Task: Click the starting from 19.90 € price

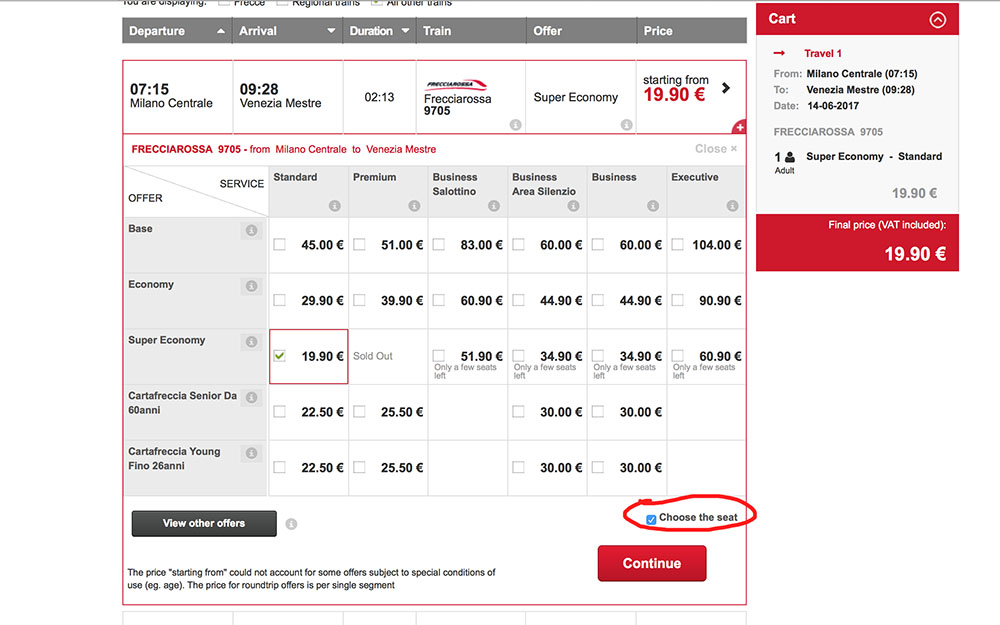Action: pos(675,89)
